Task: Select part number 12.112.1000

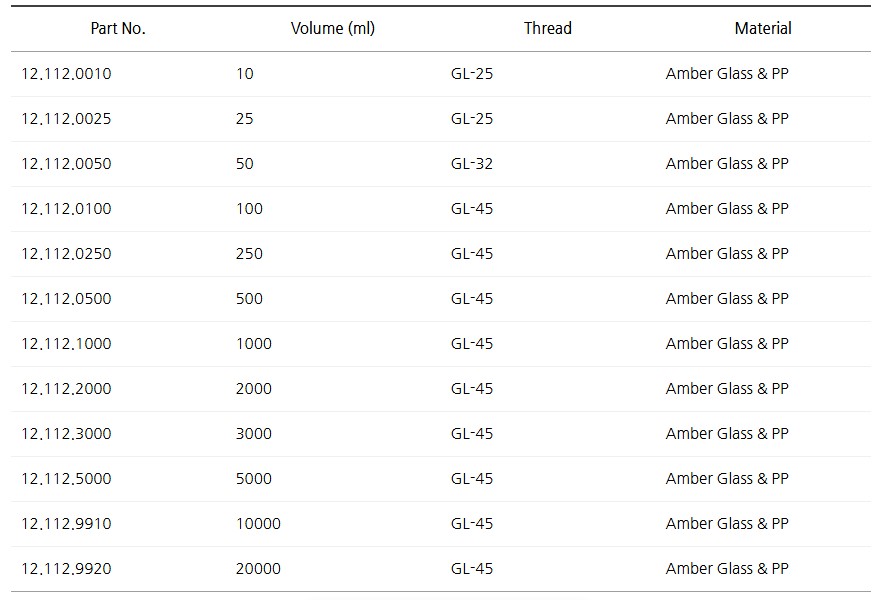Action: pos(66,344)
